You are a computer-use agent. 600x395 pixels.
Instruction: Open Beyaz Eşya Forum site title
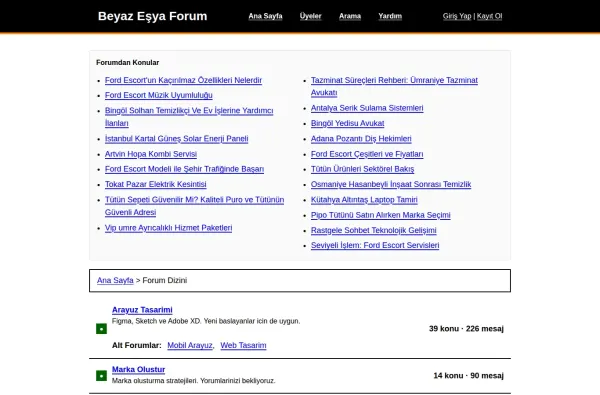pyautogui.click(x=152, y=16)
